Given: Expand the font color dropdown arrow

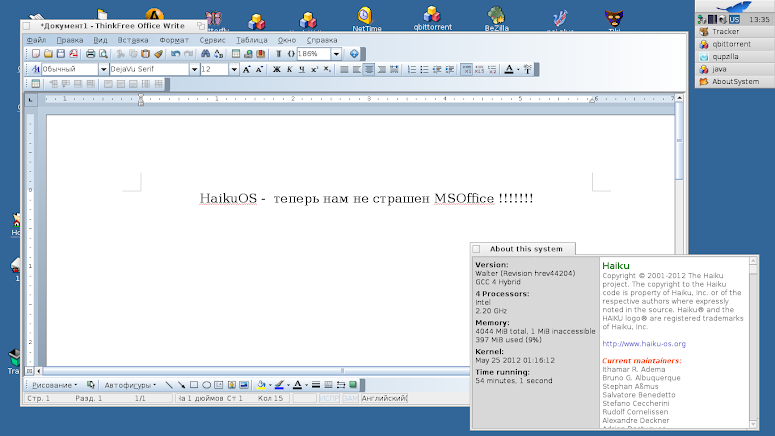Looking at the screenshot, I should pos(518,70).
